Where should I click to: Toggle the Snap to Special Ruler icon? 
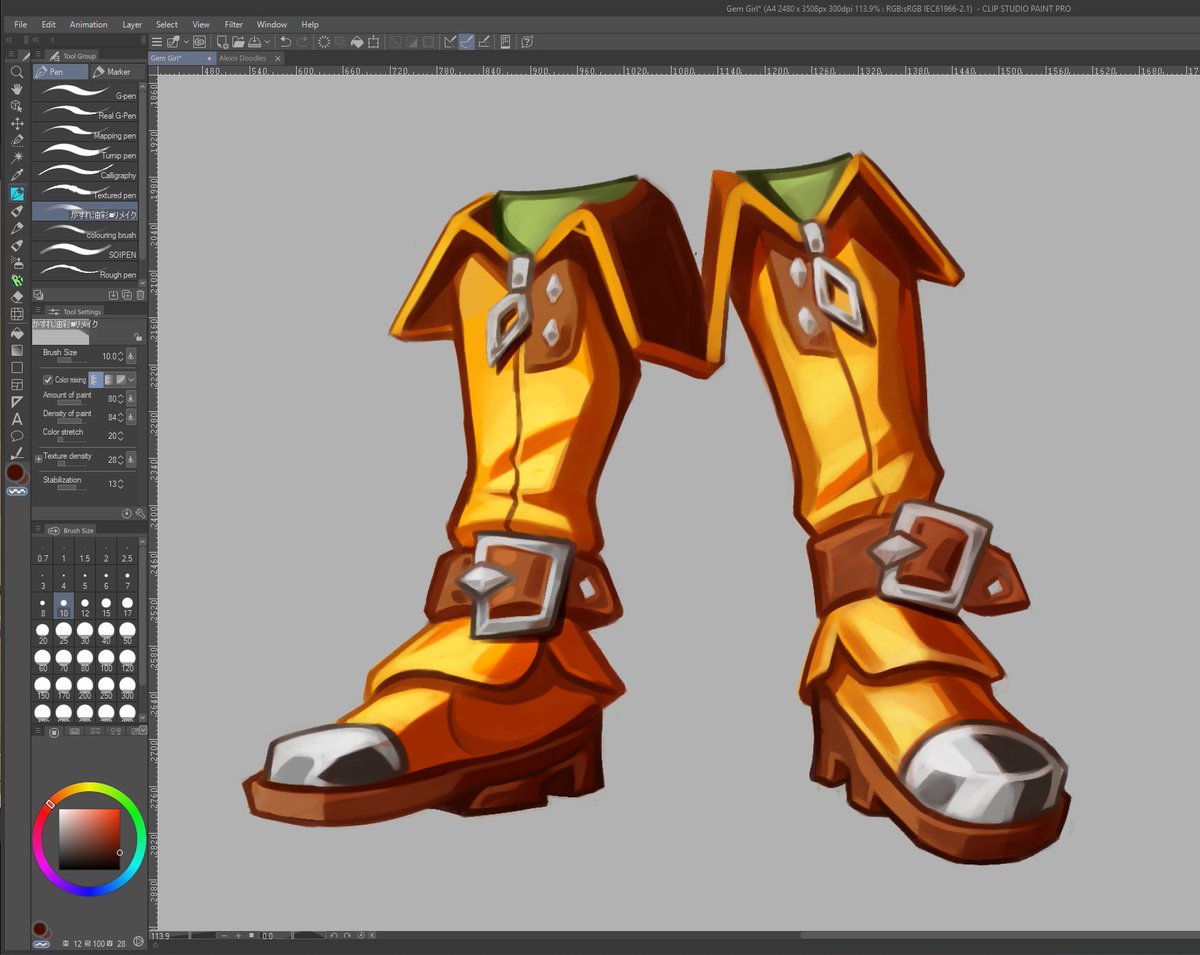(466, 42)
